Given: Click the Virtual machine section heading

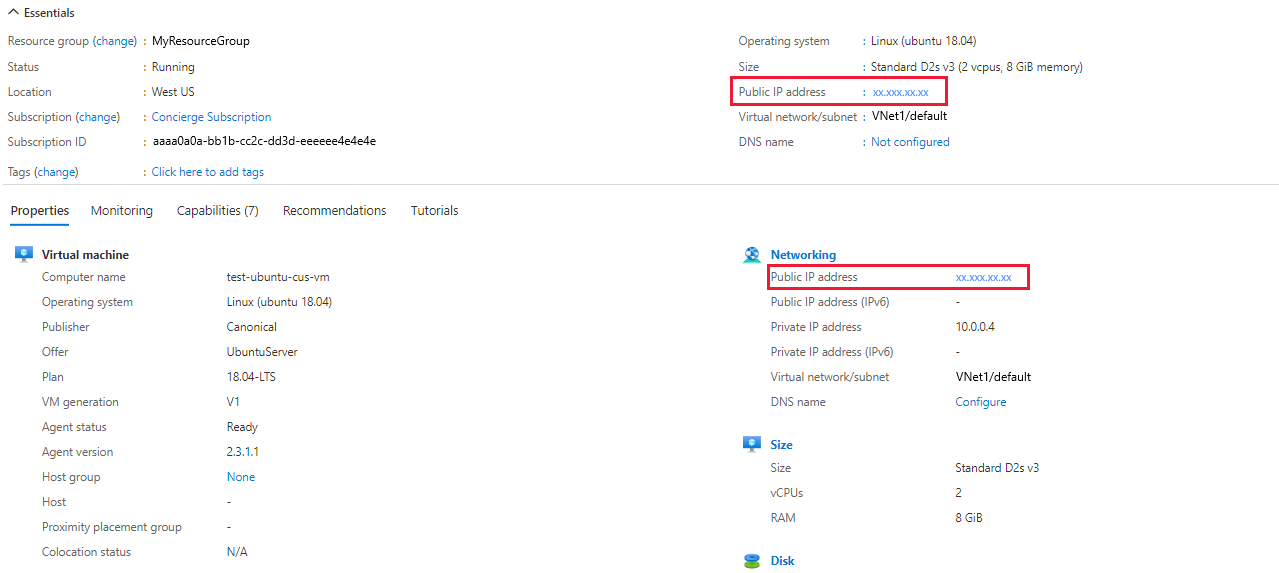Looking at the screenshot, I should click(85, 255).
